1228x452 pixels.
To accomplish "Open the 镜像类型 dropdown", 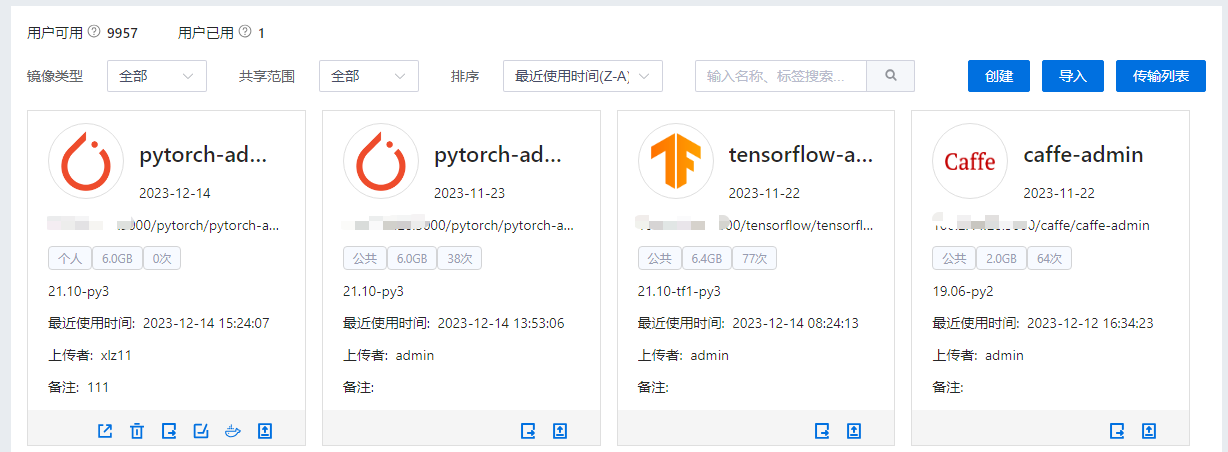I will coord(156,76).
